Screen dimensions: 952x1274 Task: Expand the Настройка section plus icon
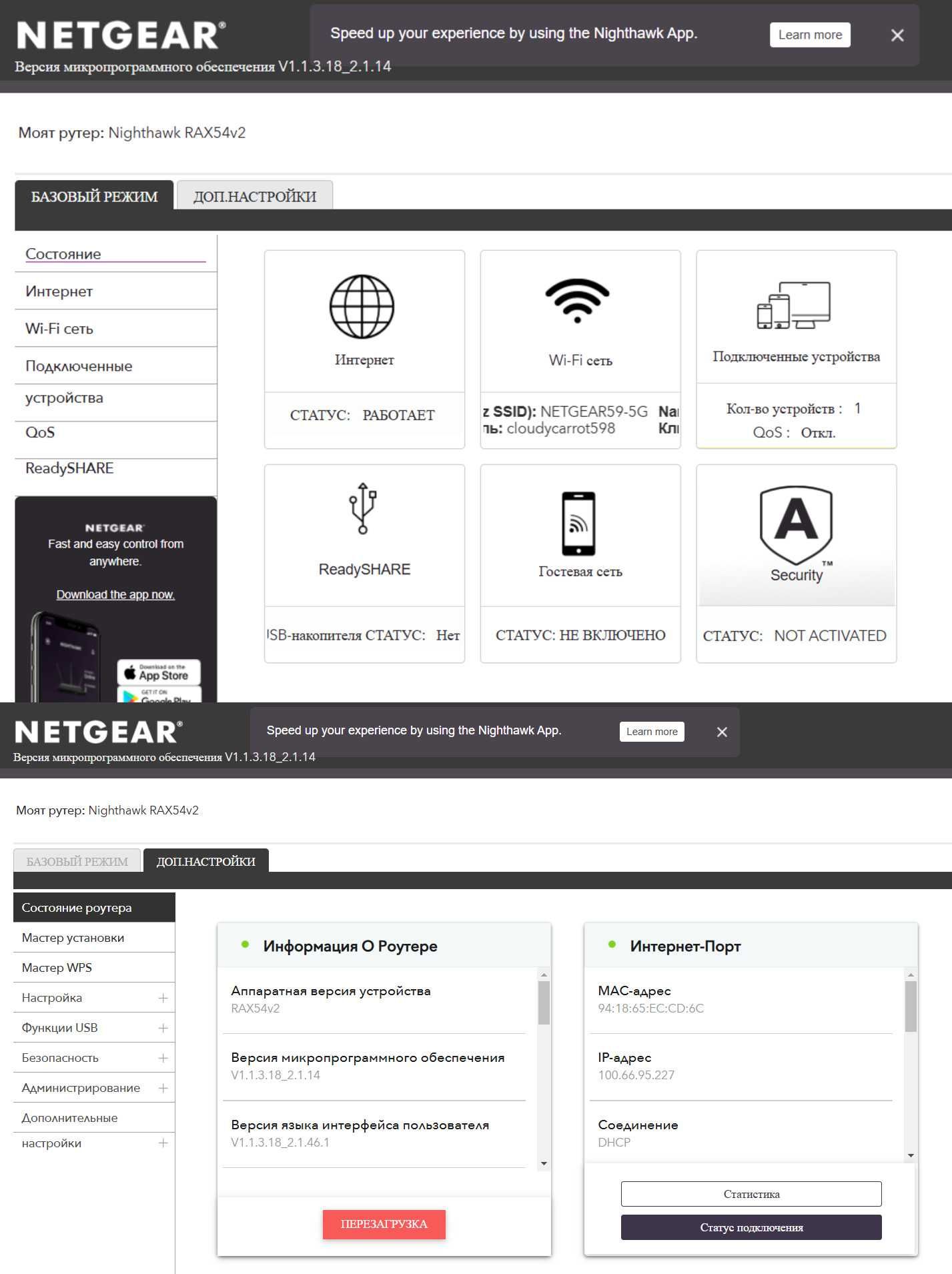click(163, 998)
